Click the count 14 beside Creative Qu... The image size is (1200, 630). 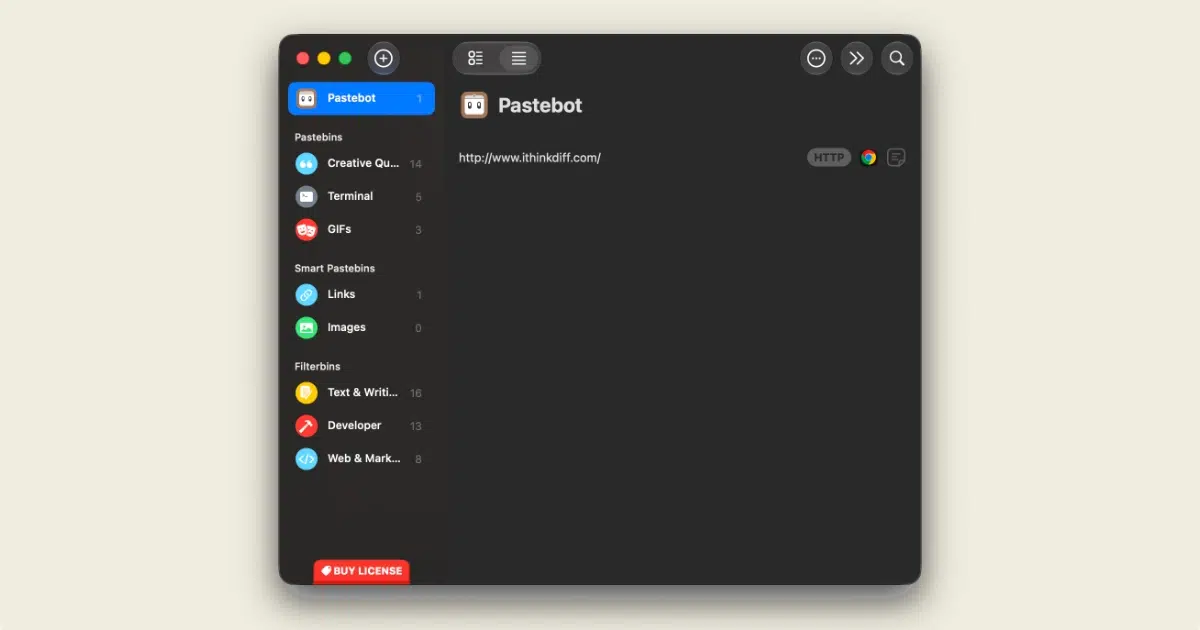coord(416,164)
